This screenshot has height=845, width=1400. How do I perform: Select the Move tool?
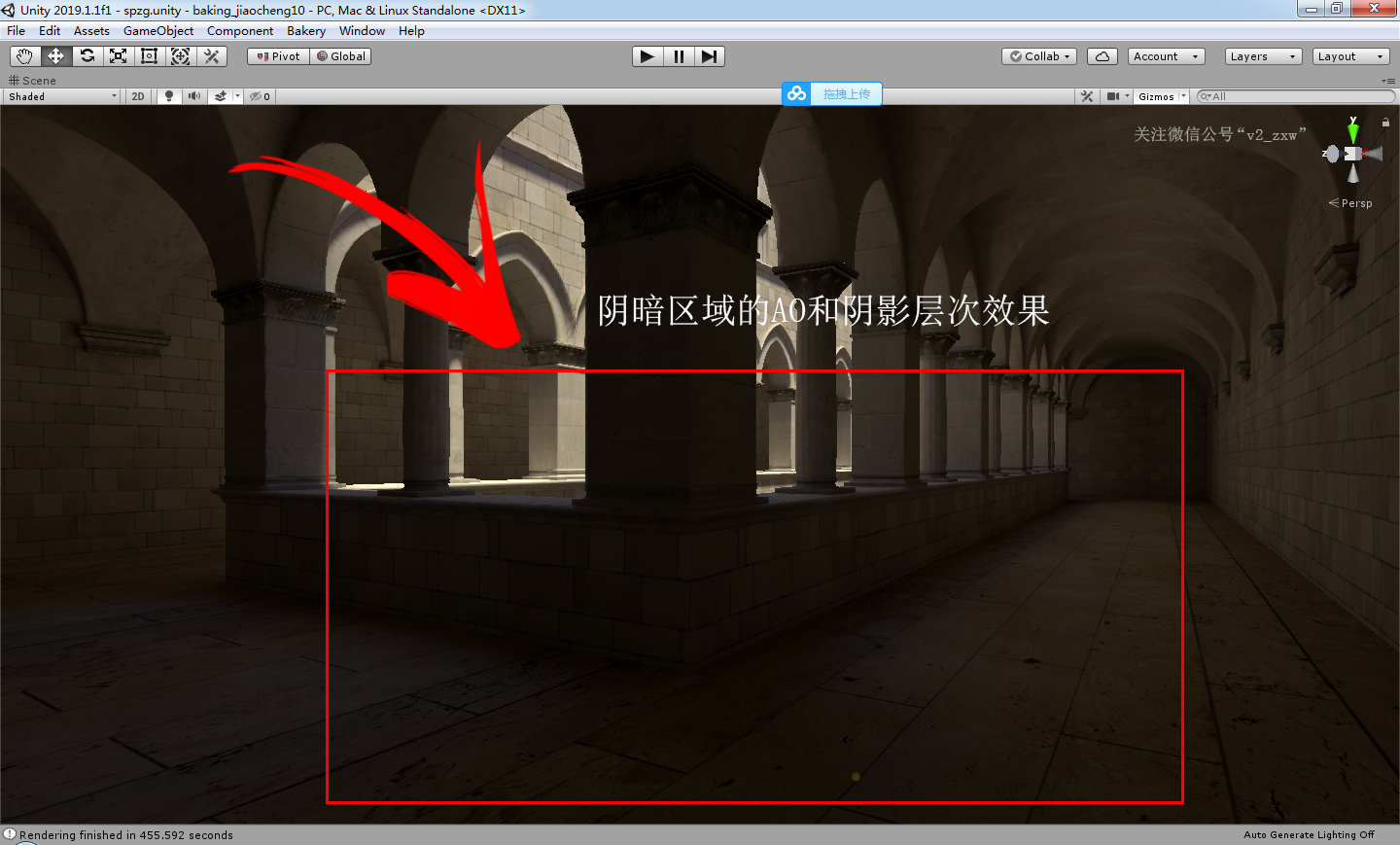click(x=55, y=56)
